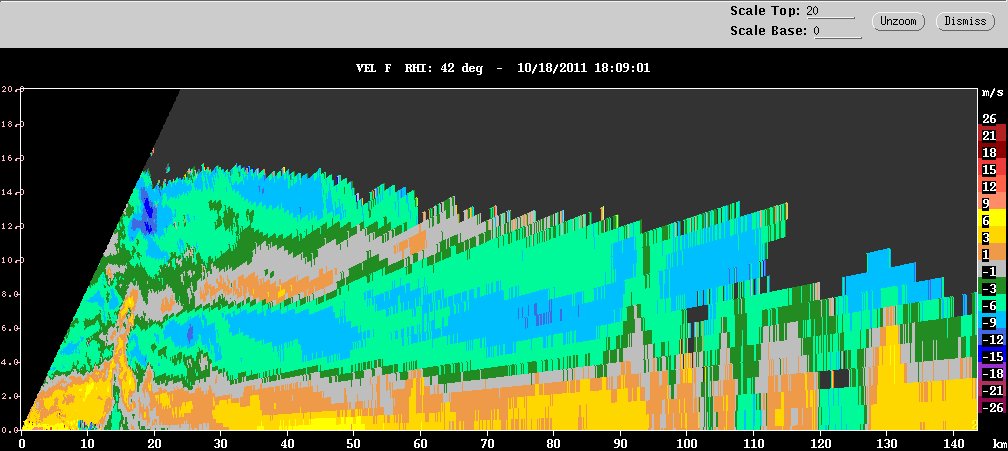Image resolution: width=1008 pixels, height=451 pixels.
Task: Pick the 6 m/s yellow legend swatch
Action: tap(993, 220)
